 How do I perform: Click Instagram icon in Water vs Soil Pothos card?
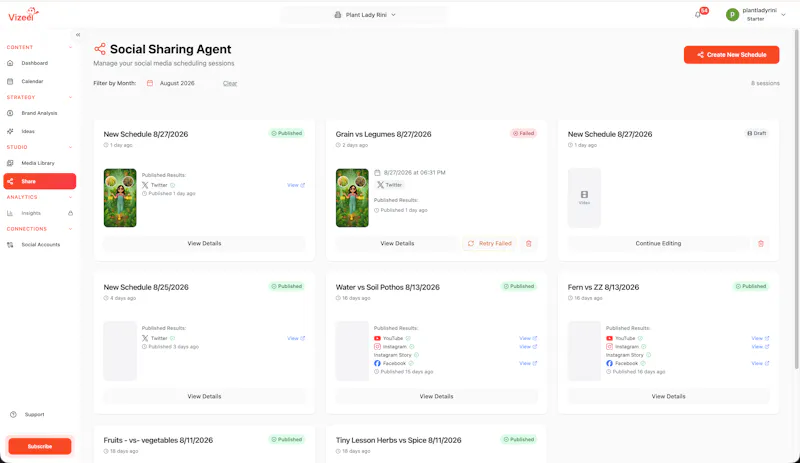(377, 347)
